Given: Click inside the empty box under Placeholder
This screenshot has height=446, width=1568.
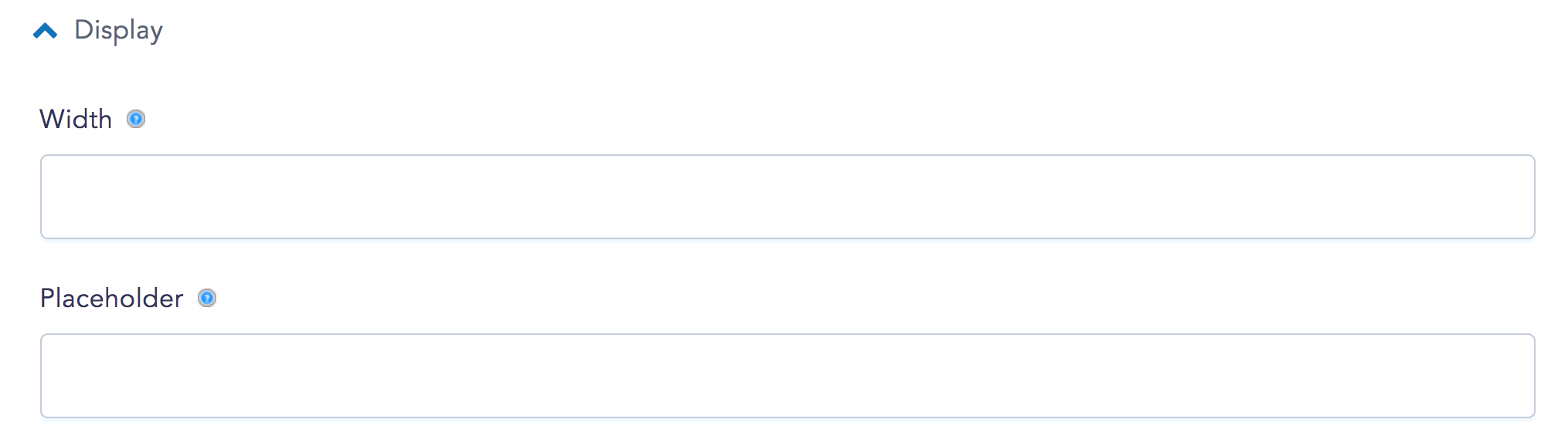Looking at the screenshot, I should click(x=787, y=376).
